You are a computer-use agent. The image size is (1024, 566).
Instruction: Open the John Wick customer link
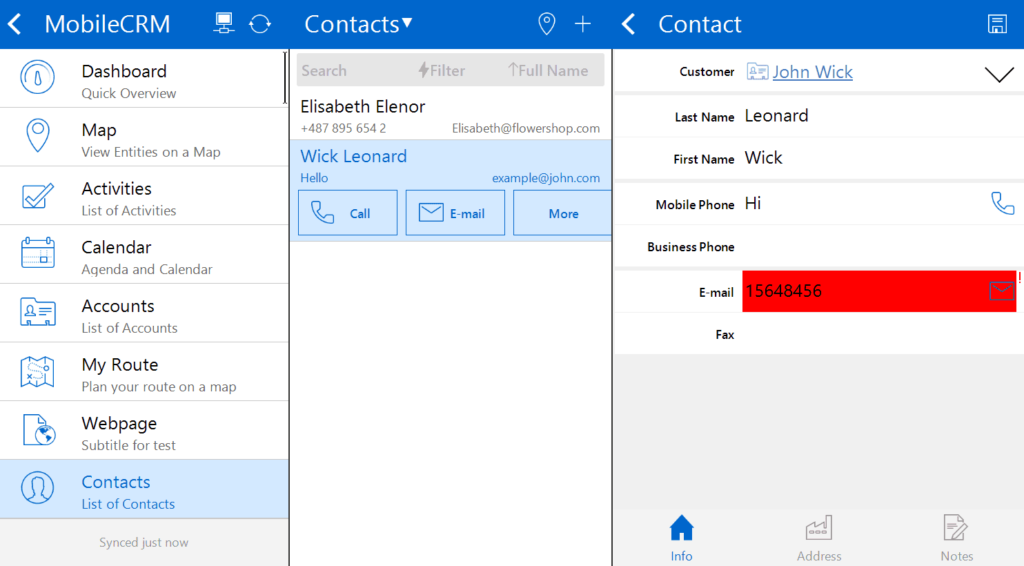(812, 72)
